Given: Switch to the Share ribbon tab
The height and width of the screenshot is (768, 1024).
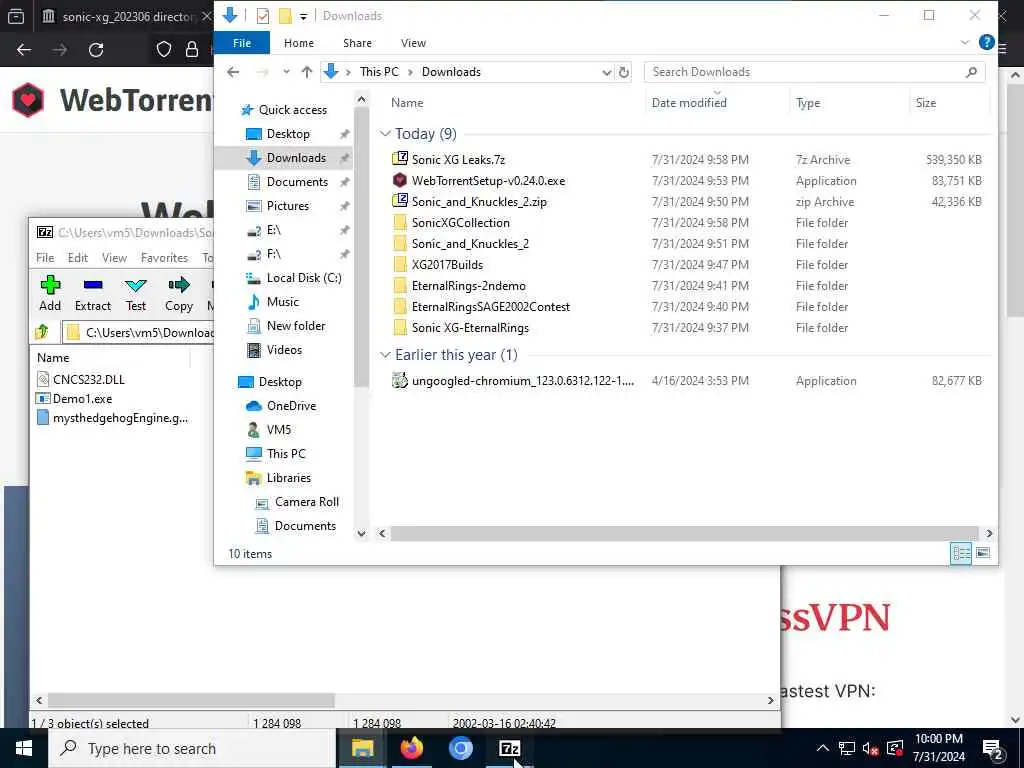Looking at the screenshot, I should tap(357, 43).
